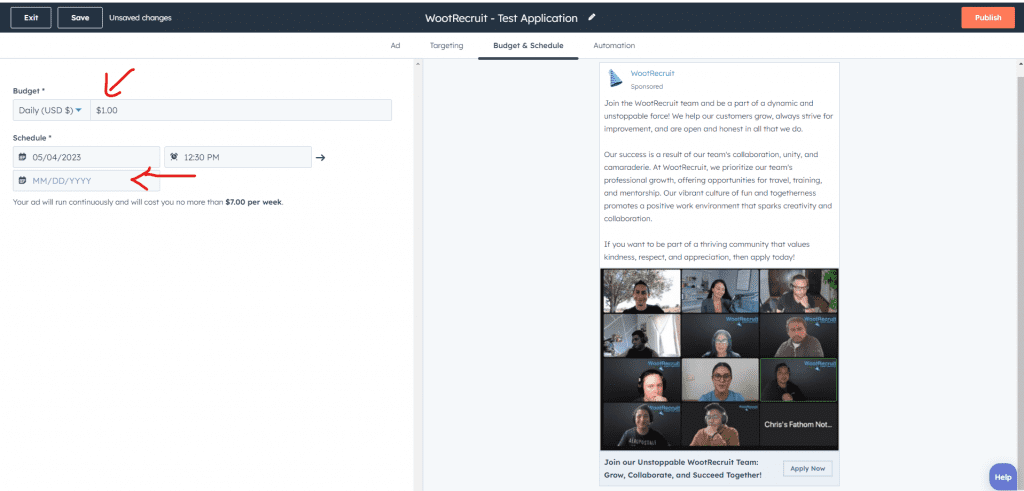The width and height of the screenshot is (1024, 491).
Task: Open the Automation tab
Action: (614, 46)
